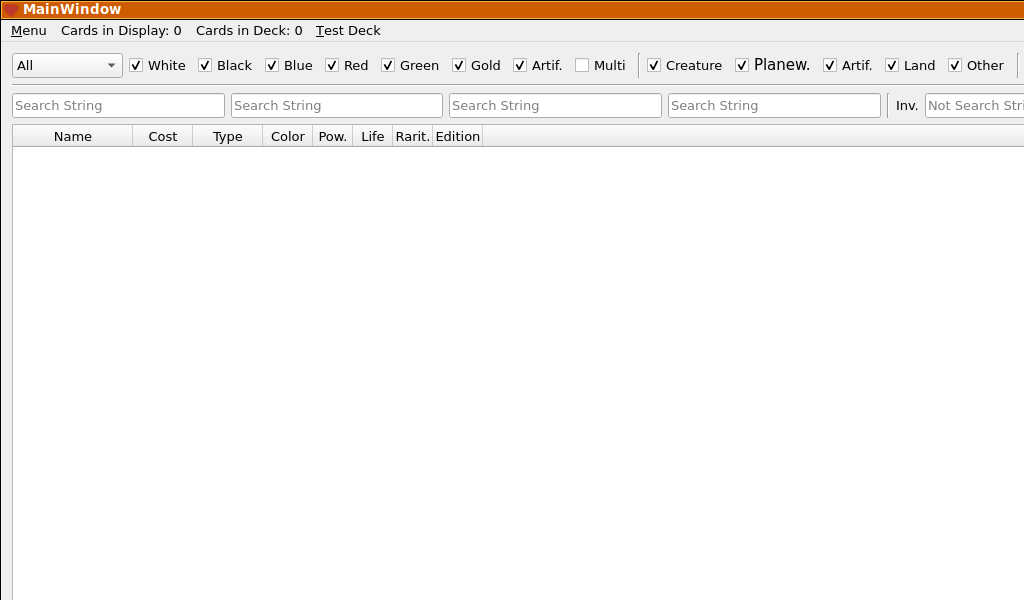Sort by the Name column header

pyautogui.click(x=72, y=137)
